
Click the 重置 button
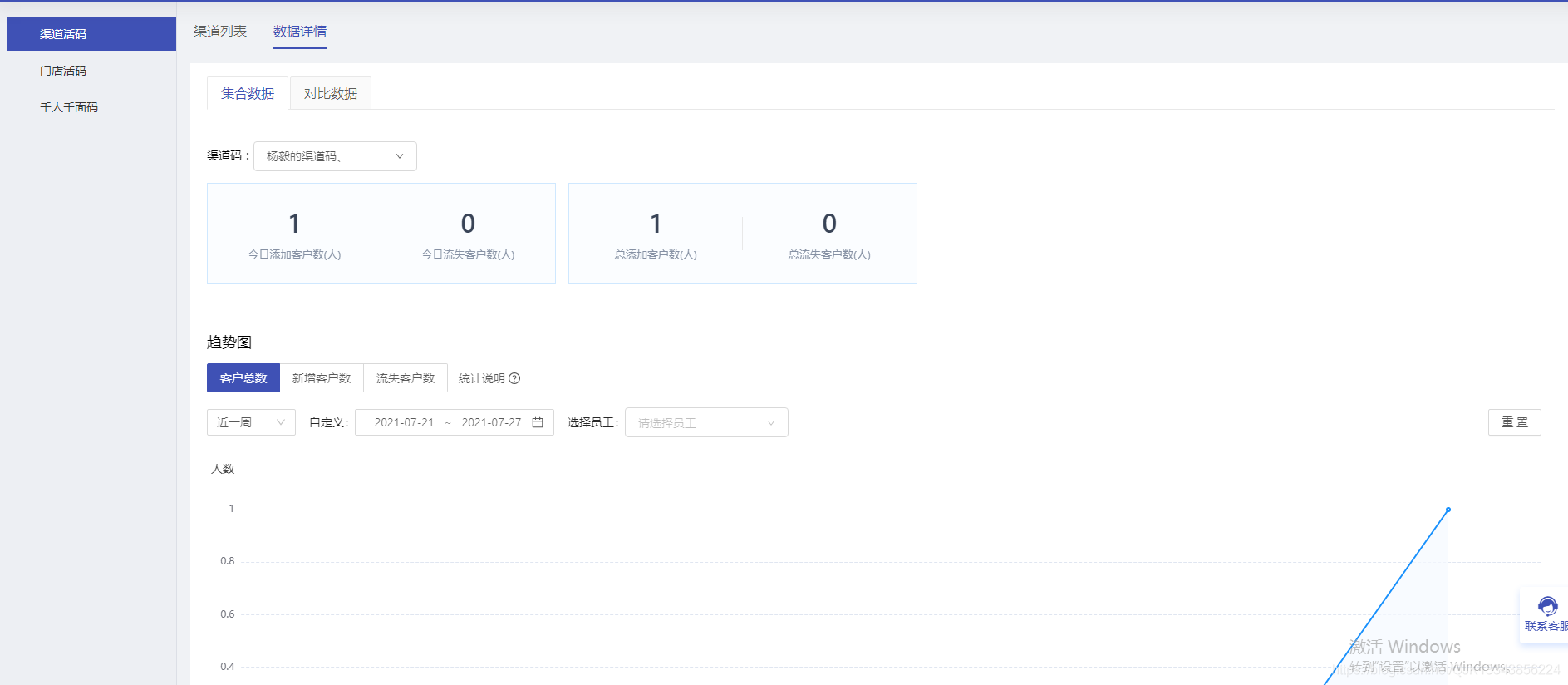[1514, 422]
